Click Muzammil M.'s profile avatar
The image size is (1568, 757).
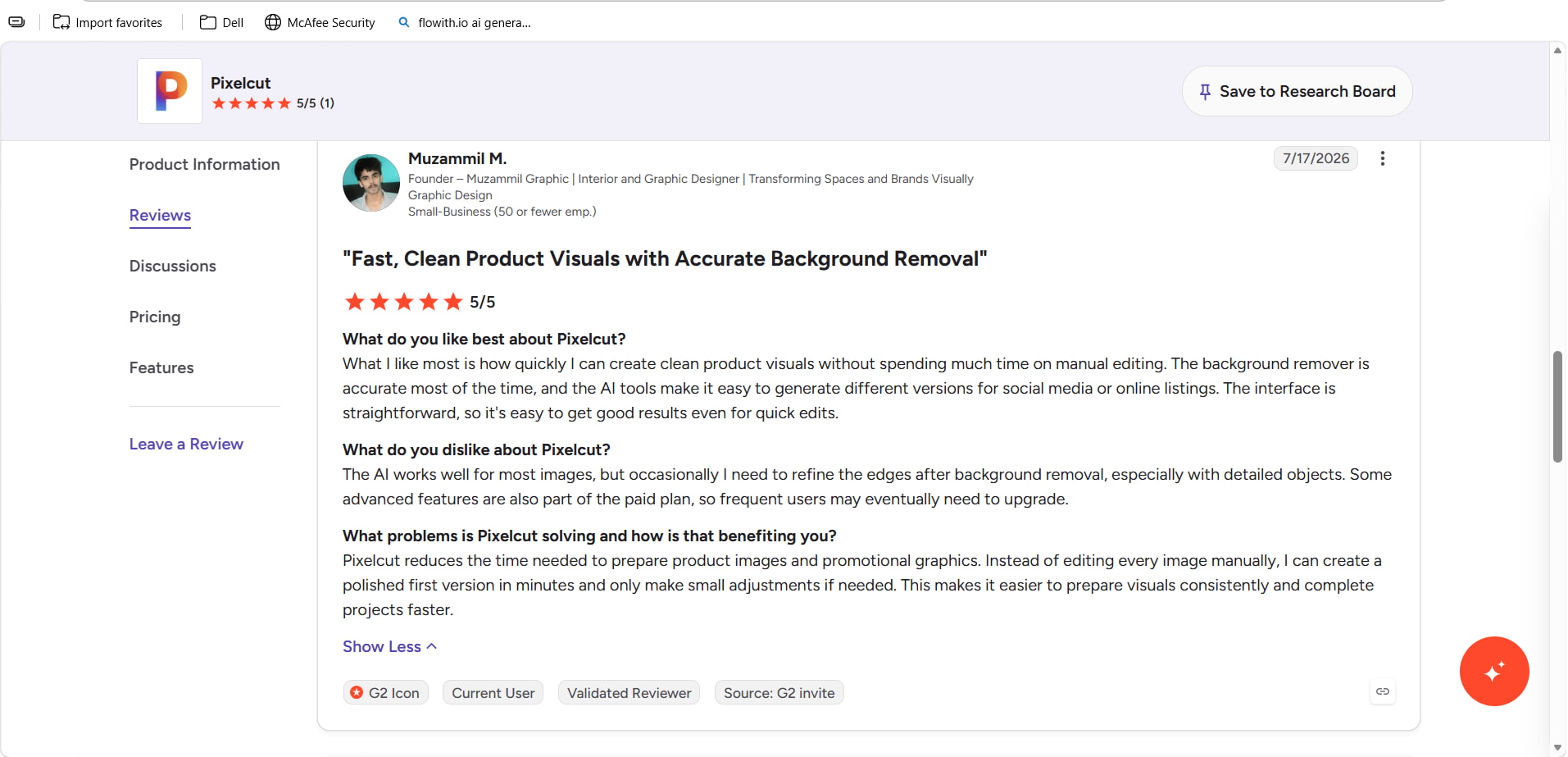[371, 183]
